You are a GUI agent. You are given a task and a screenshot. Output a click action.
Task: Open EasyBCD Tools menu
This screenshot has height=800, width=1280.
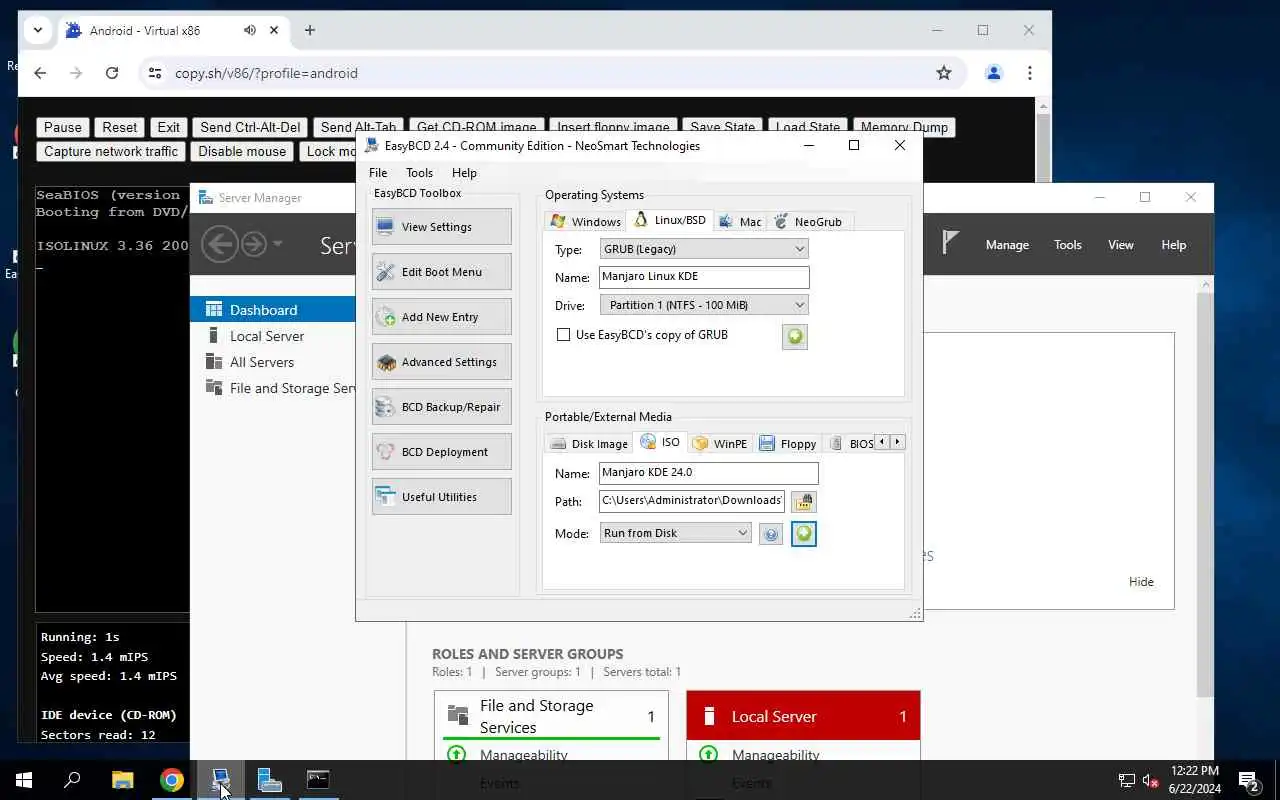point(420,173)
